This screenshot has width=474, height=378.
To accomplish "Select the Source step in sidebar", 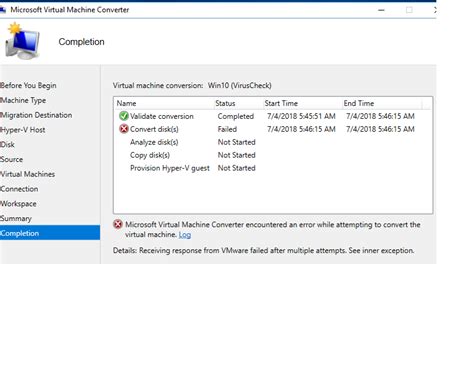I will 12,159.
